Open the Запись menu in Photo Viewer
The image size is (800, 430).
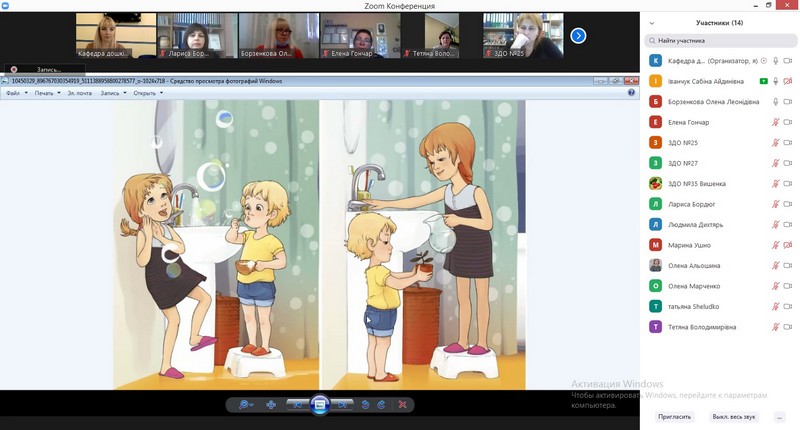tap(110, 93)
